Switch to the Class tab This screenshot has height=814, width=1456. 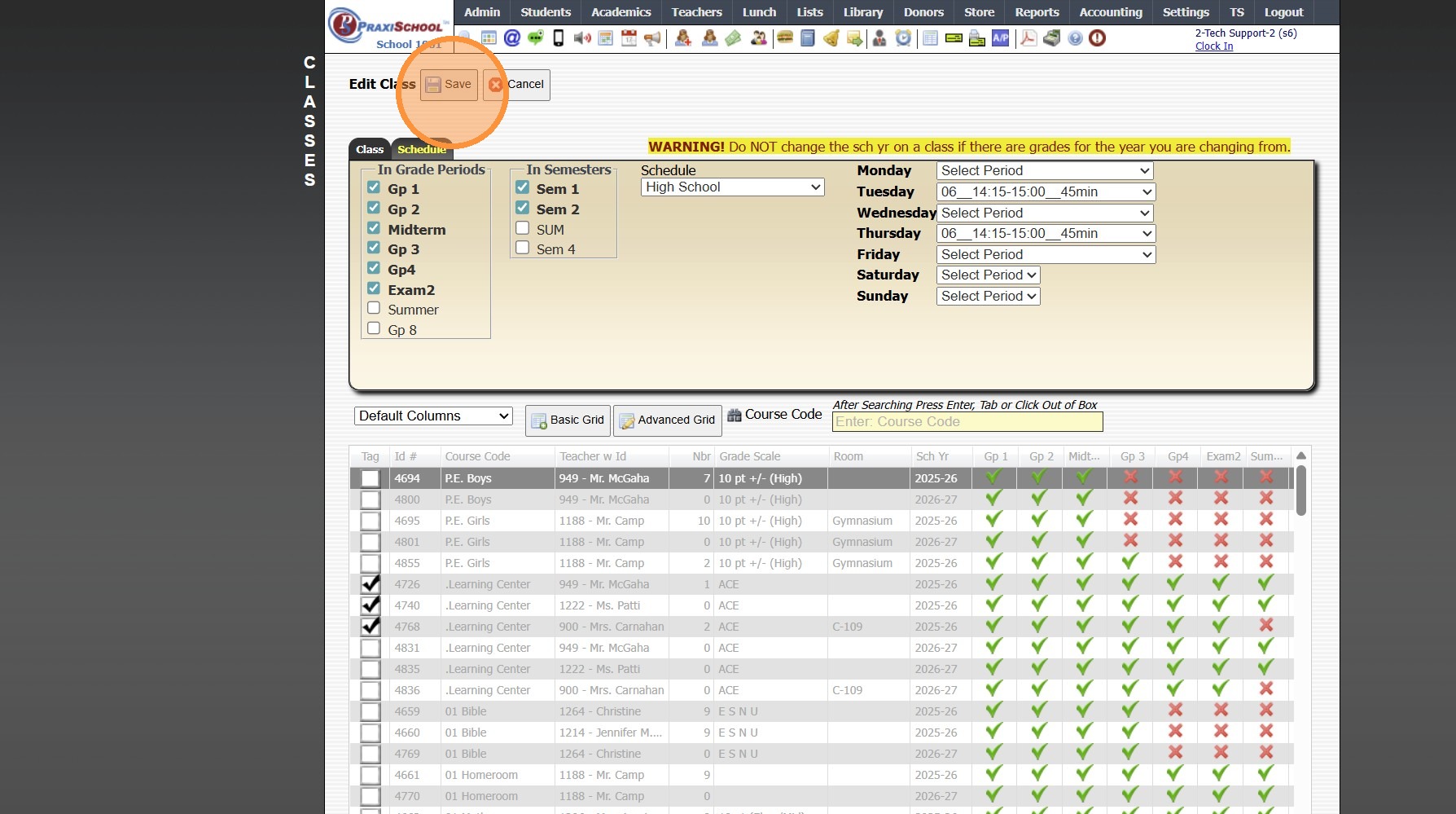pyautogui.click(x=370, y=149)
